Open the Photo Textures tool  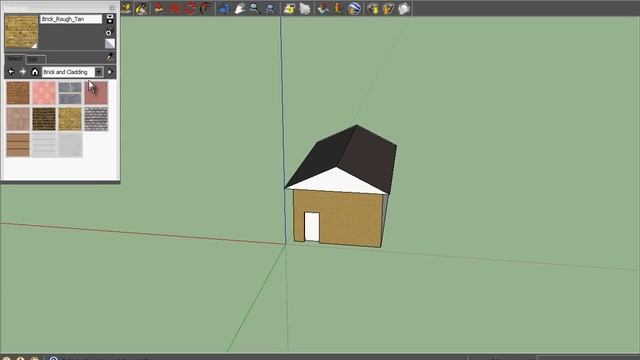point(338,8)
